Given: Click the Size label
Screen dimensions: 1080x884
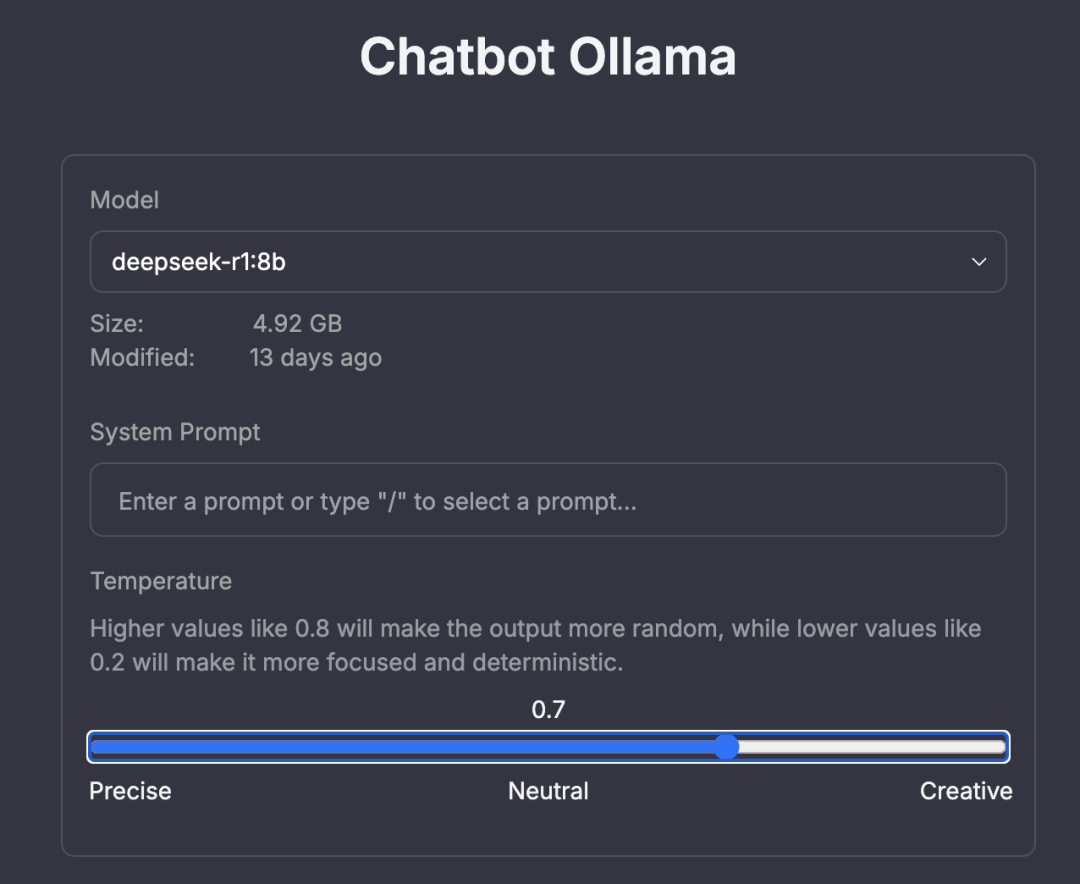Looking at the screenshot, I should click(x=117, y=324).
